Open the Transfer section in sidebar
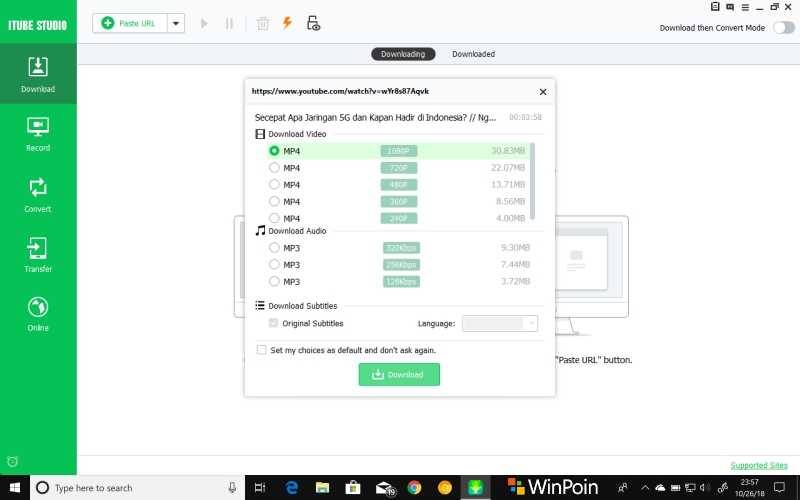Screen dimensions: 800x500 click(x=38, y=255)
